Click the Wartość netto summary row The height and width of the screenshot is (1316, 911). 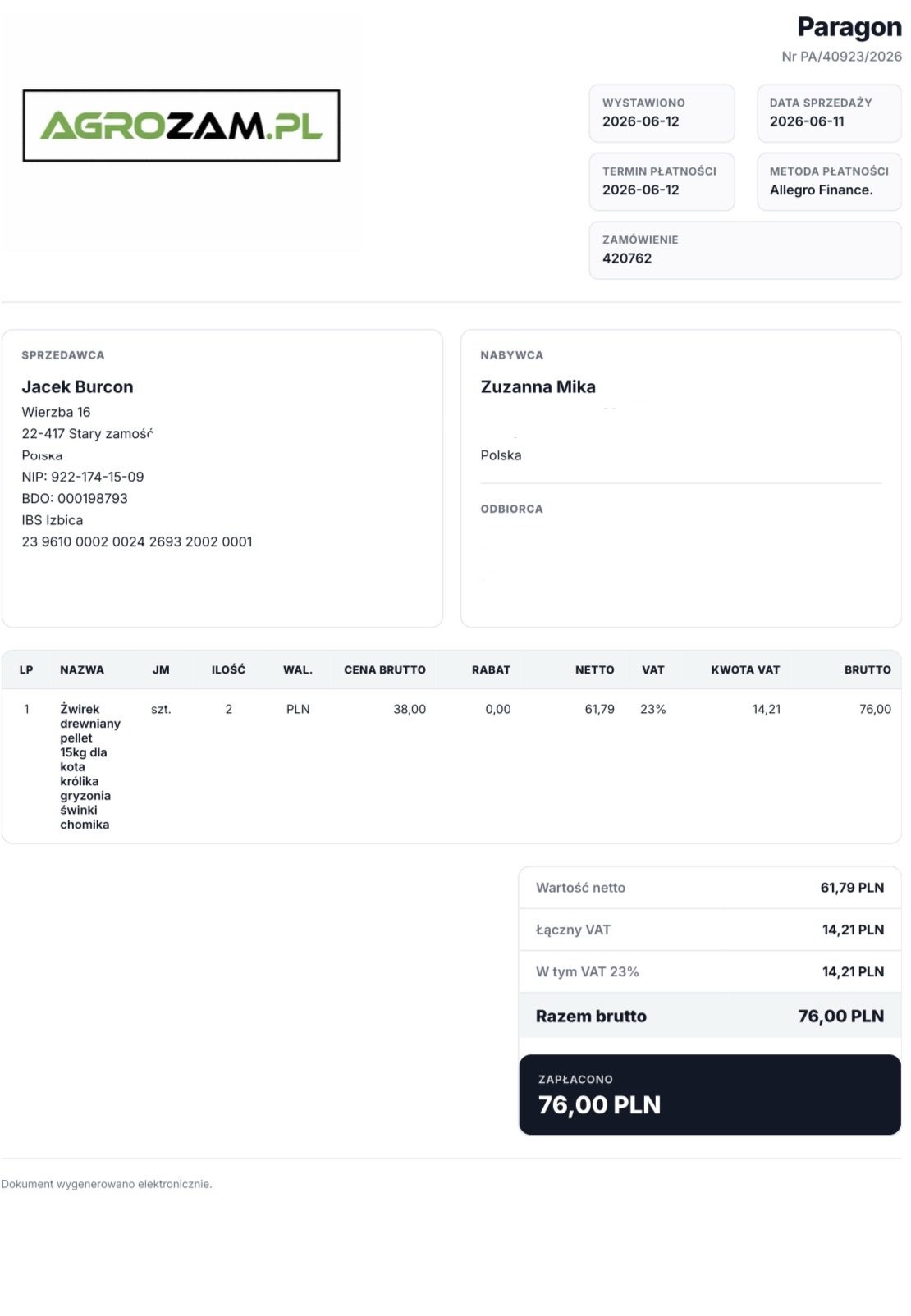click(710, 888)
